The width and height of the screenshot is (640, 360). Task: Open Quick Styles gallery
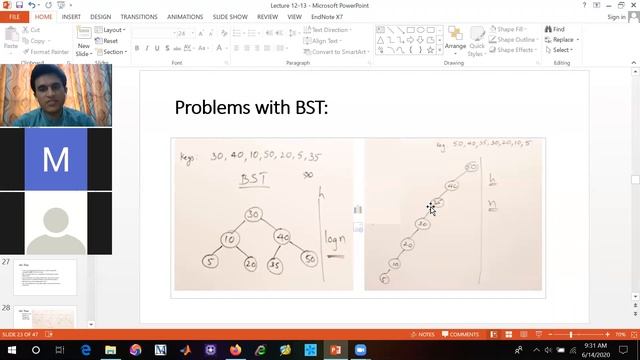[x=476, y=42]
